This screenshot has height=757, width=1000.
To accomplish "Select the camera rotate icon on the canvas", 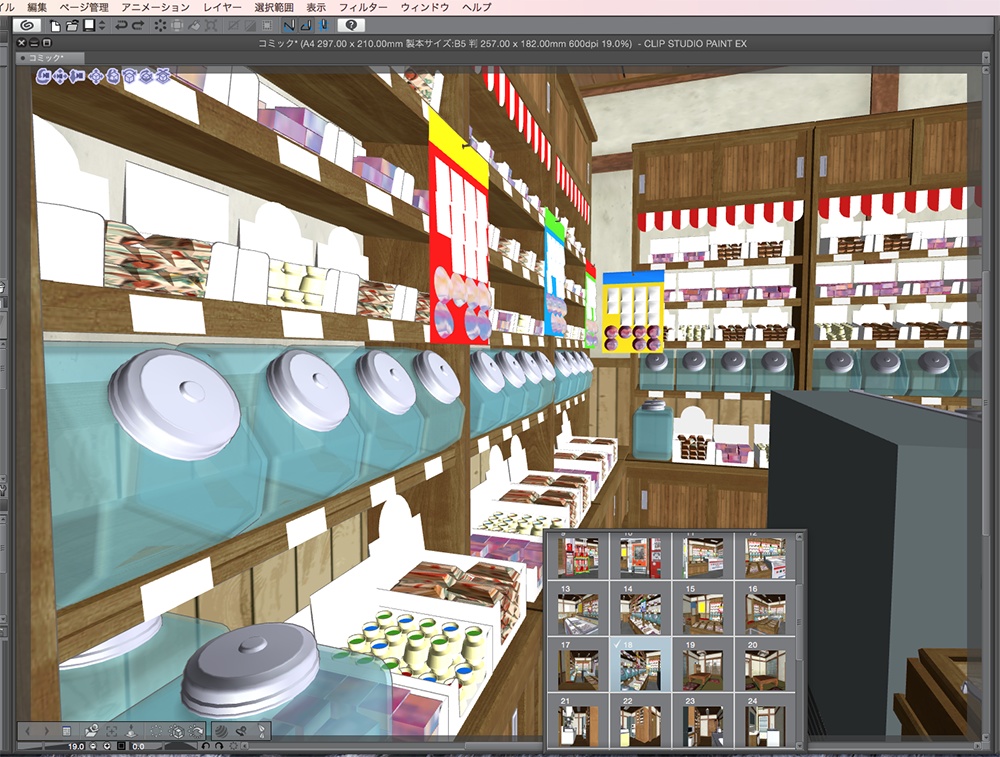I will coord(42,76).
